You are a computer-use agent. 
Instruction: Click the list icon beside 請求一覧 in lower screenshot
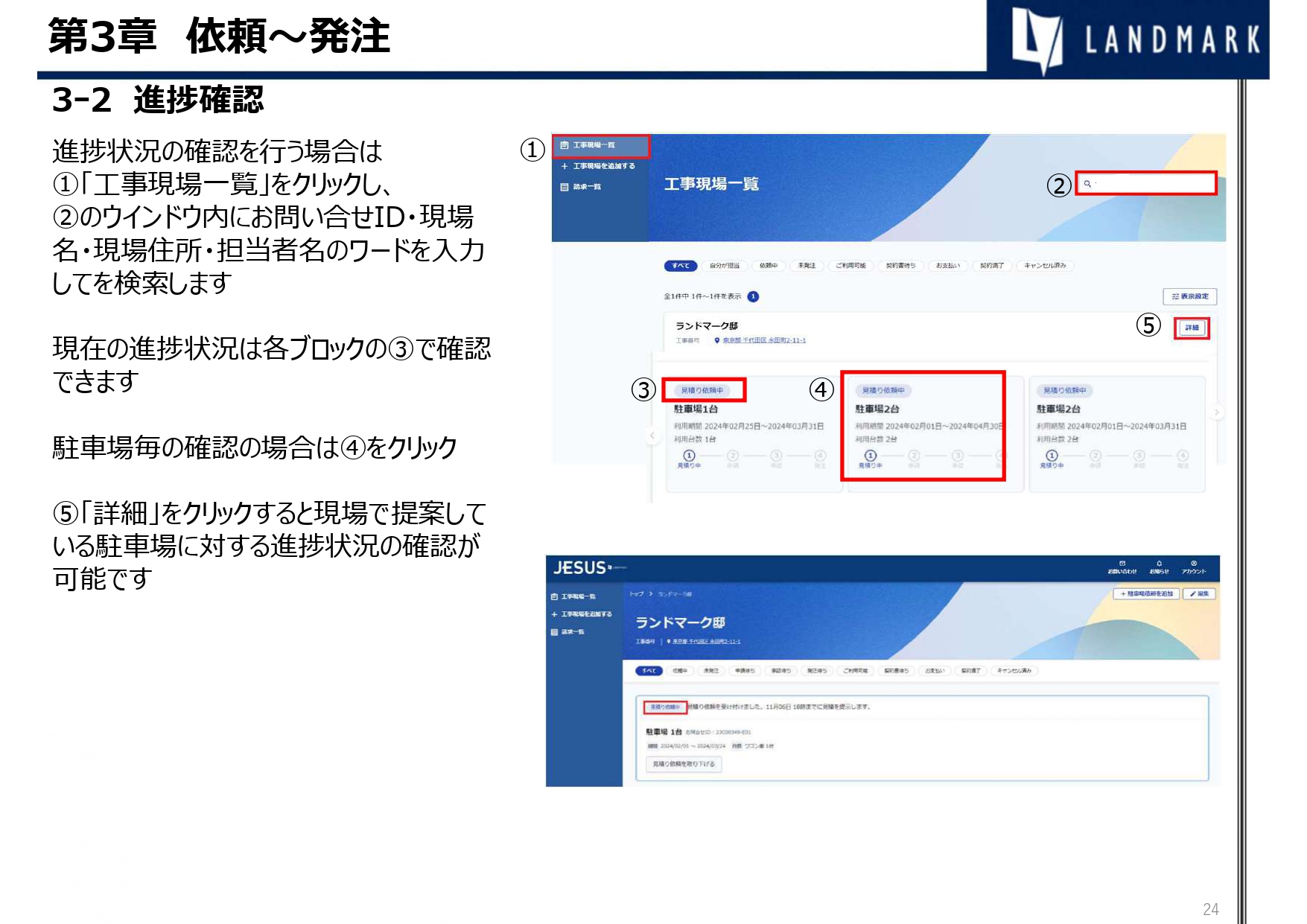coord(555,632)
